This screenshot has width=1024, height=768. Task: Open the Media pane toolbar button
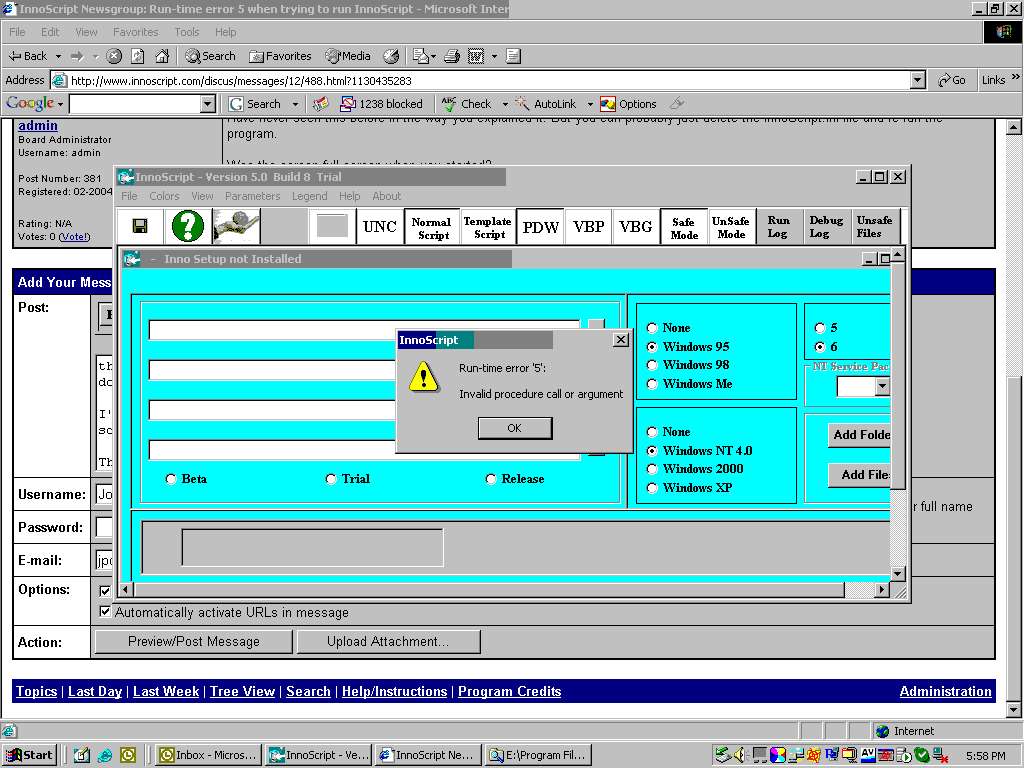(348, 56)
